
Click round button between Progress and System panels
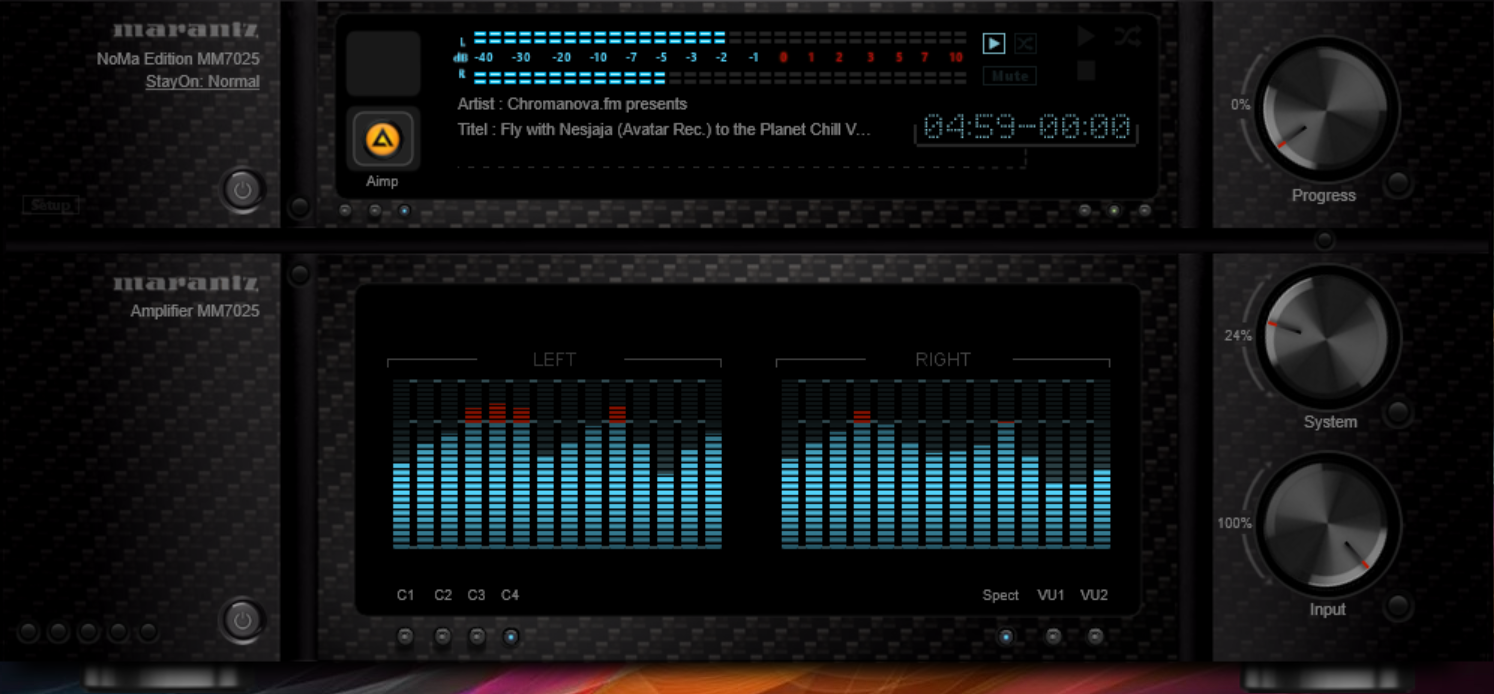(1324, 241)
